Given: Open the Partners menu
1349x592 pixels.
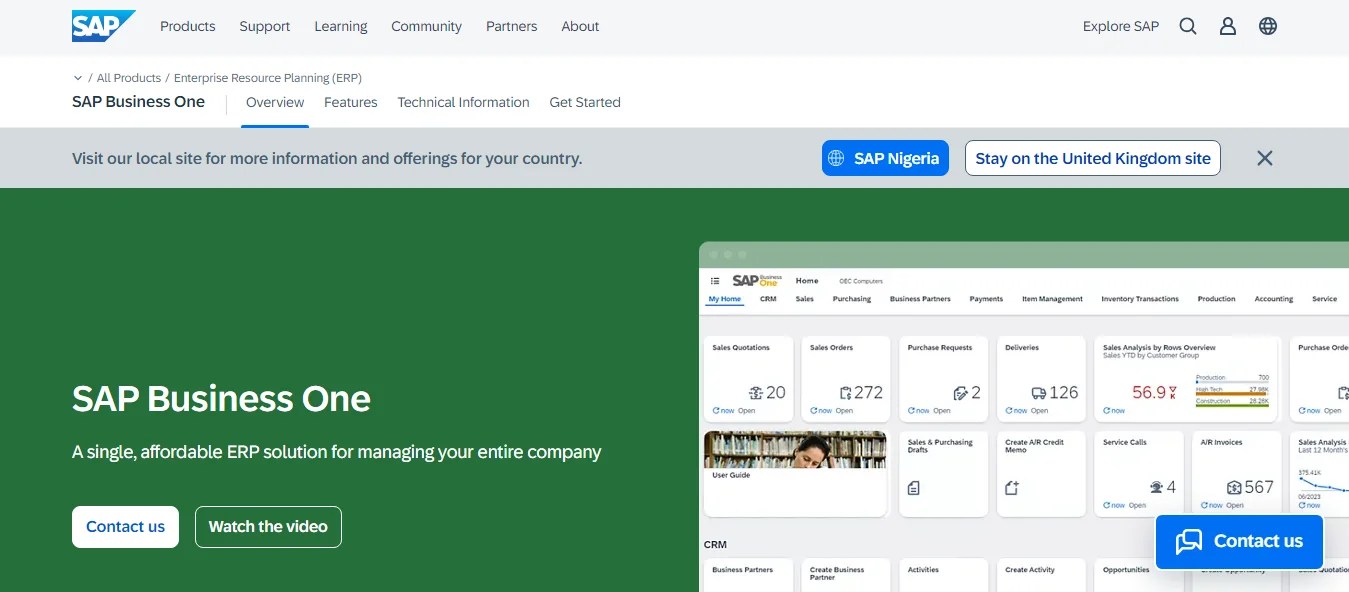Looking at the screenshot, I should coord(512,27).
